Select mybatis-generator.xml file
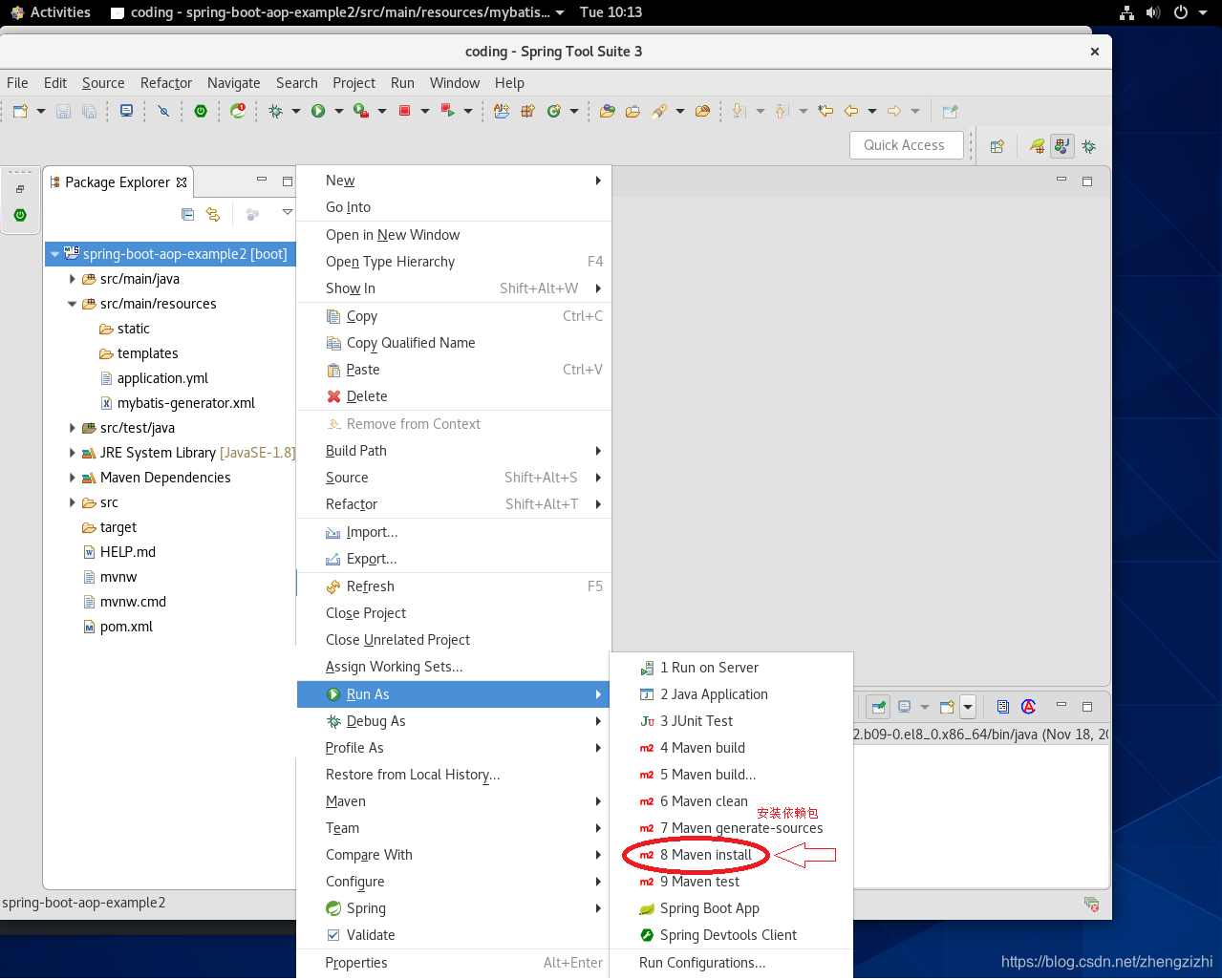 185,403
